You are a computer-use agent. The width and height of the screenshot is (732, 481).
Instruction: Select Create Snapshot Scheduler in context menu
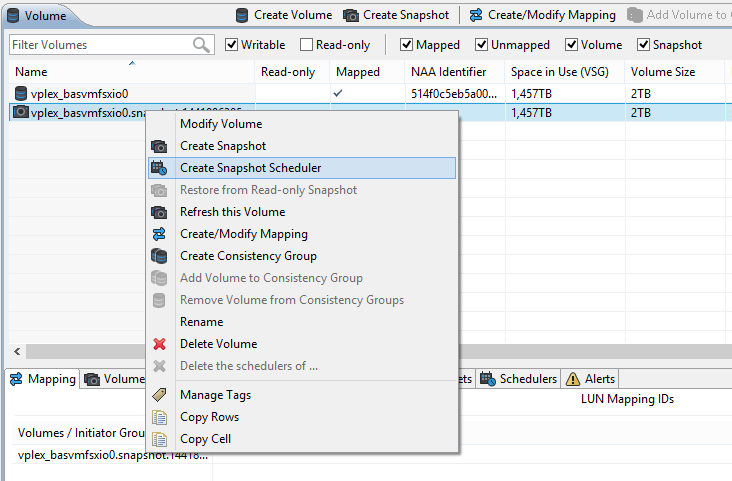(250, 168)
